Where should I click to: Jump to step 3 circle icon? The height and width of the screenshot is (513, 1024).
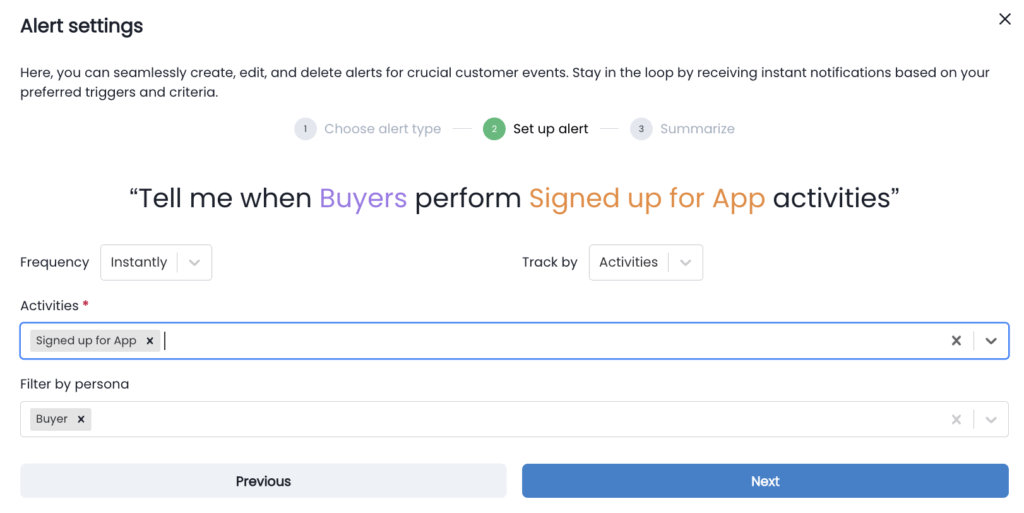click(641, 129)
